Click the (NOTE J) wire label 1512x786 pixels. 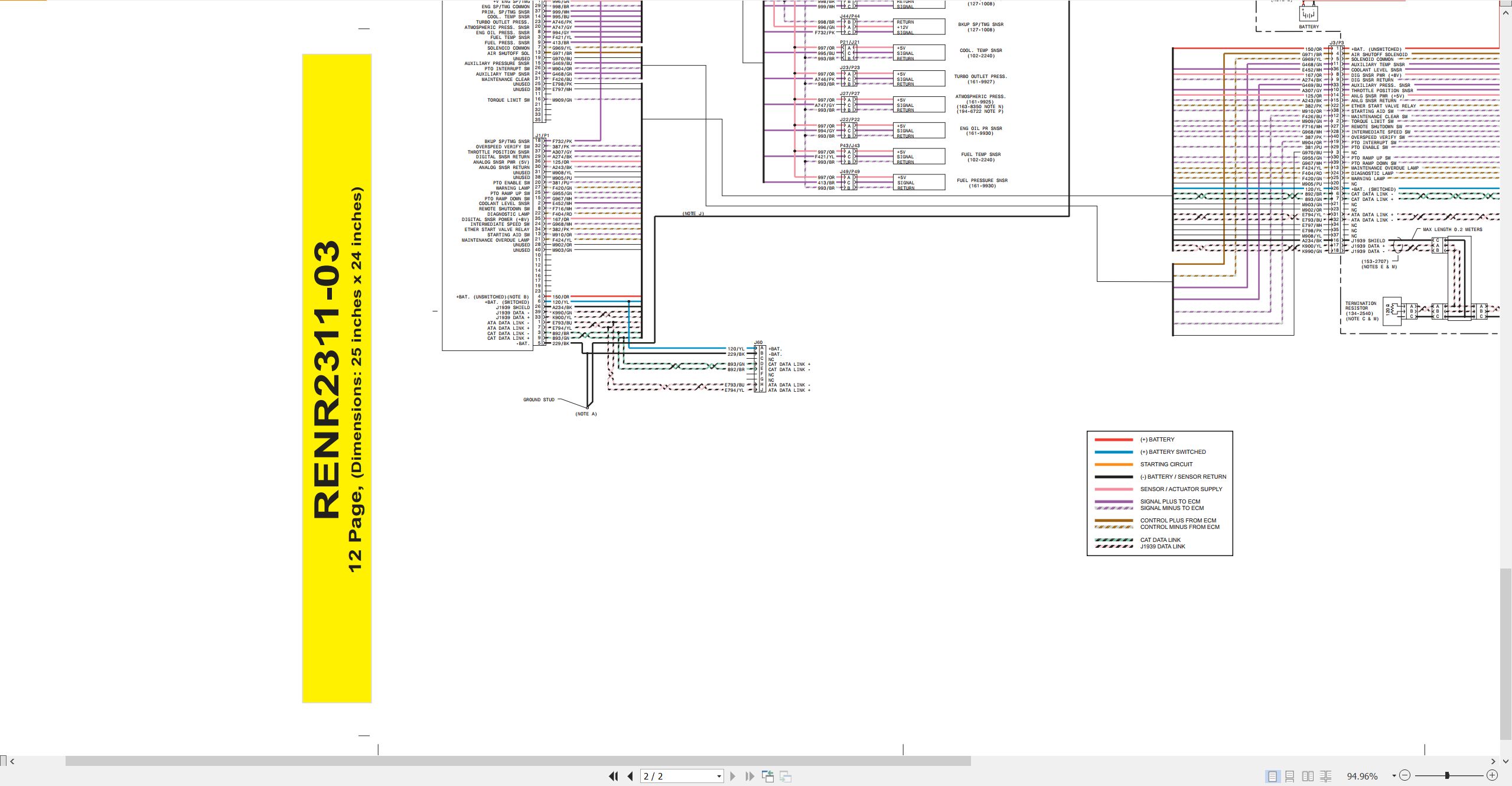[x=693, y=214]
